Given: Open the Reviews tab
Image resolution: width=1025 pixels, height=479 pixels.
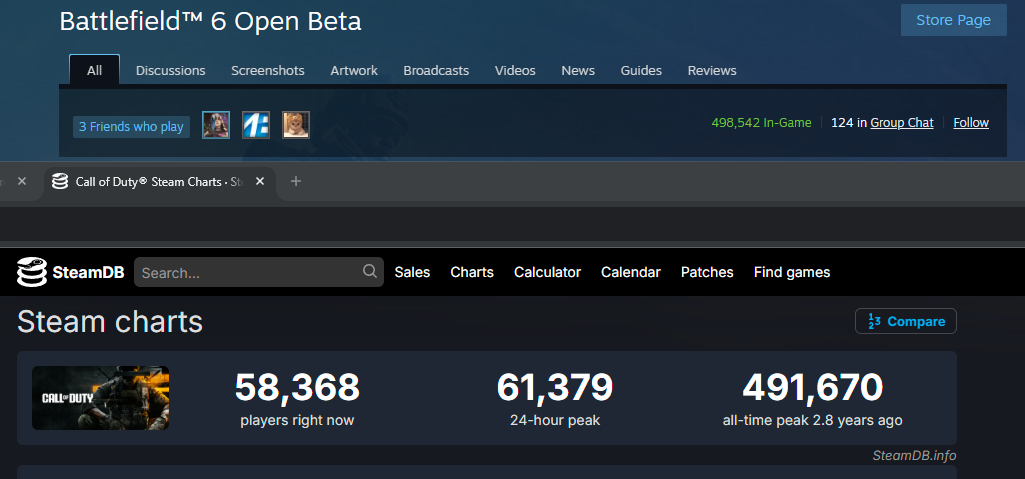Looking at the screenshot, I should pos(712,71).
